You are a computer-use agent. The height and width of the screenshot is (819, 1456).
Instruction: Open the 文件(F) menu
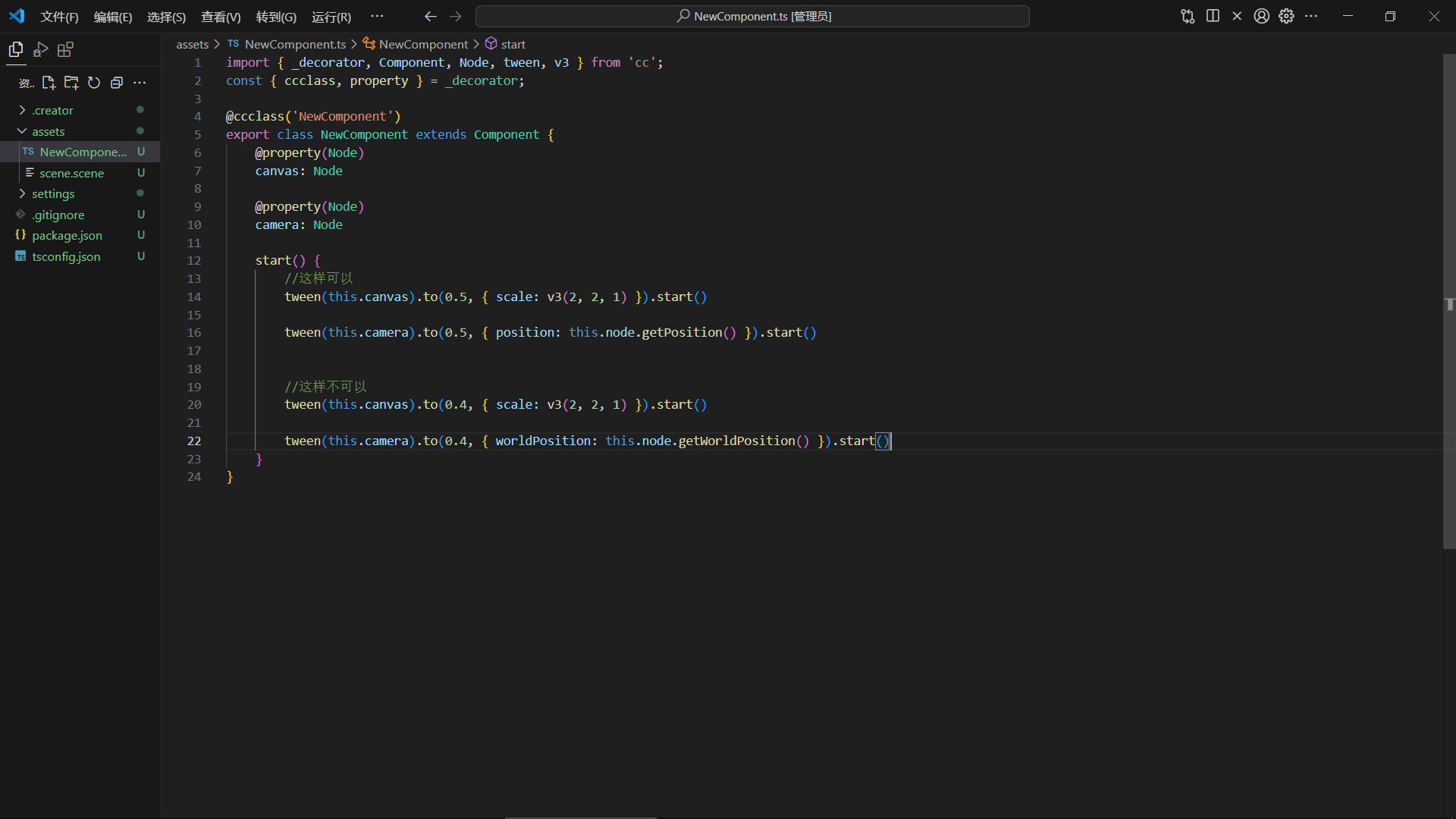click(59, 17)
